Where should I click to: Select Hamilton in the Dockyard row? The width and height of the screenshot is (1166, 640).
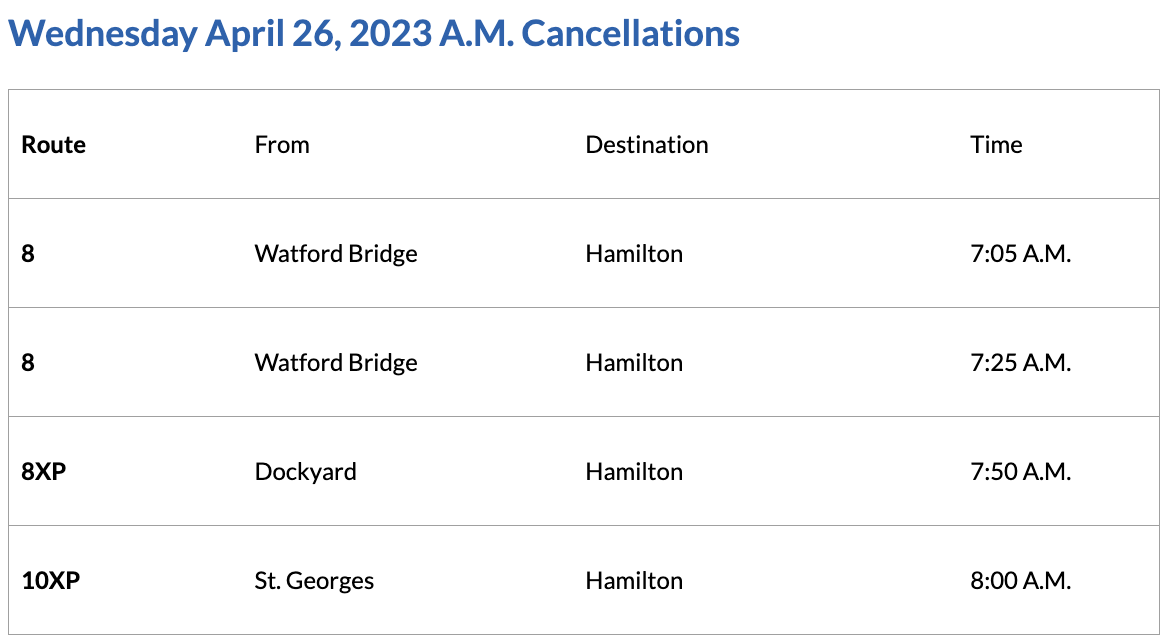click(x=634, y=472)
